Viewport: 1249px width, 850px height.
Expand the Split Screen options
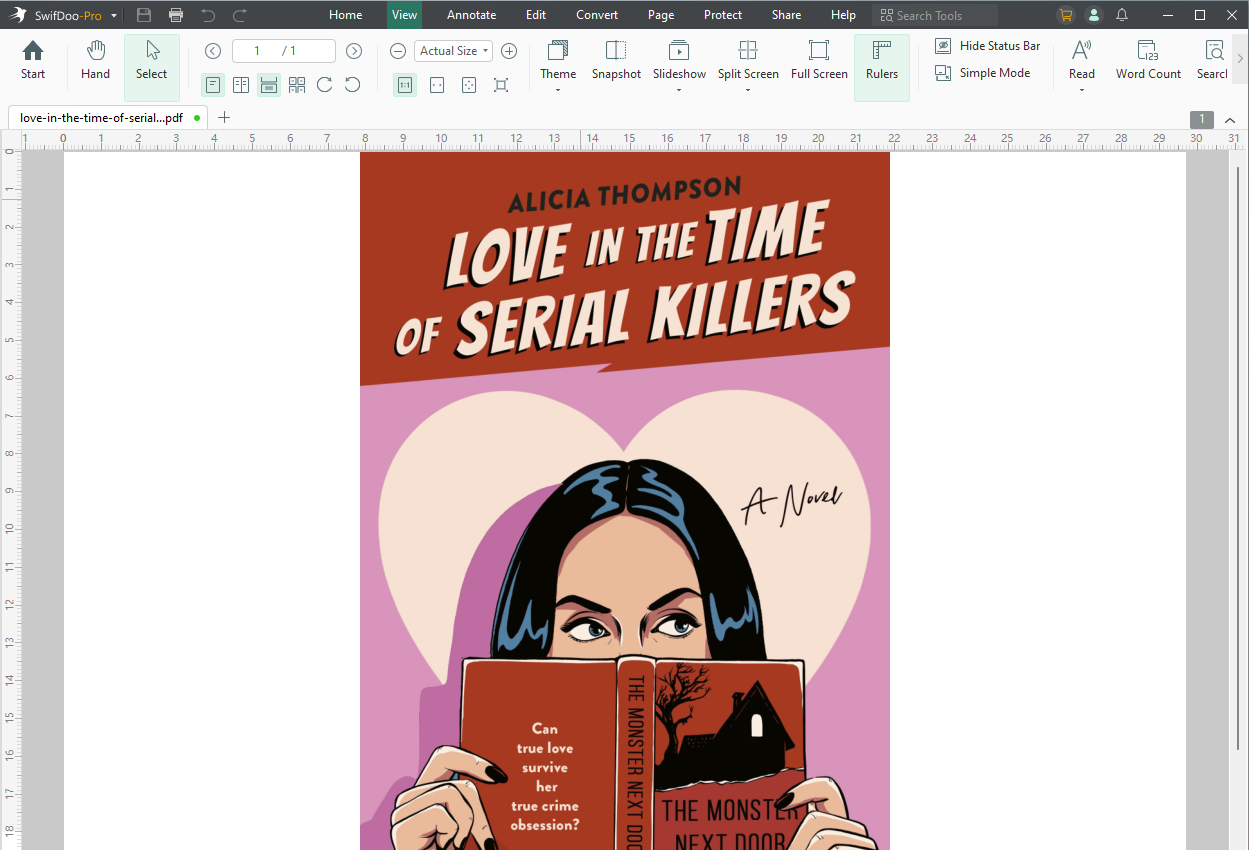point(748,90)
